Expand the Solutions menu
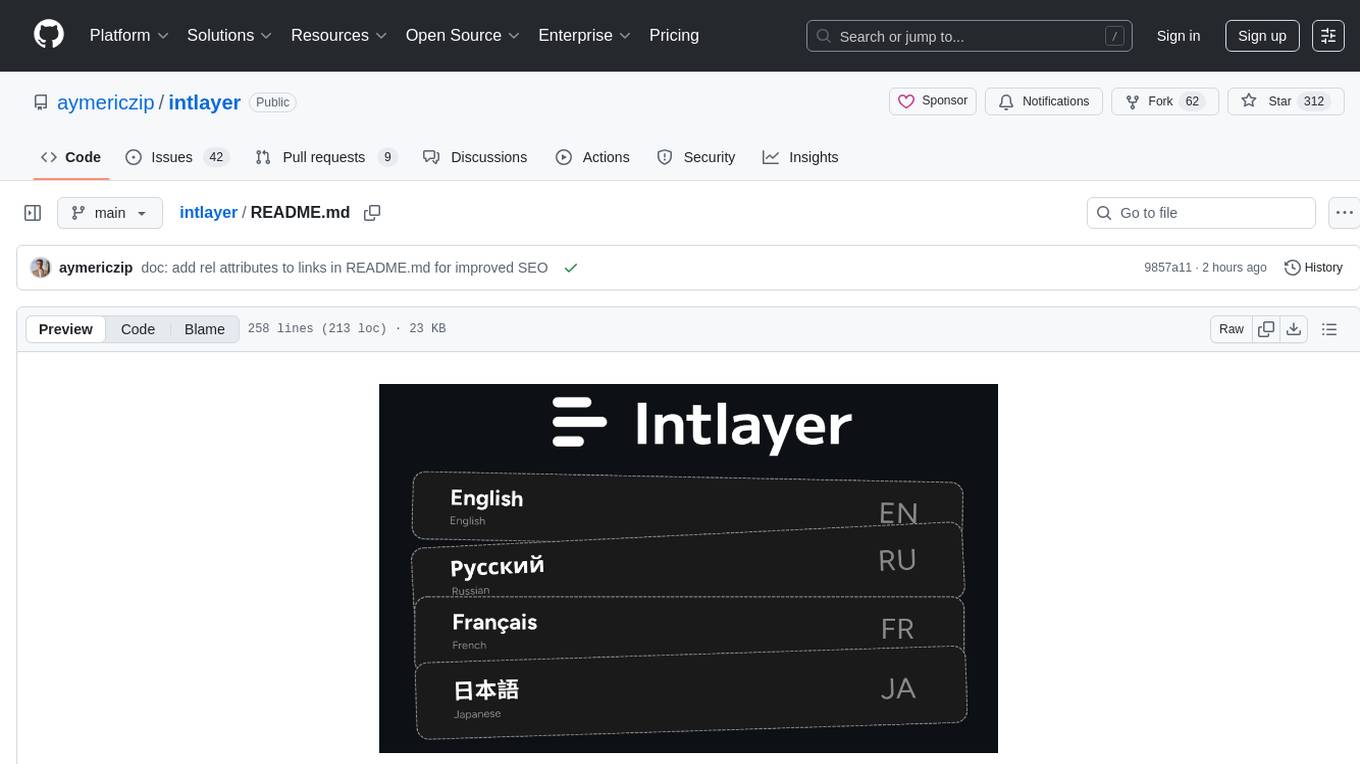Screen dimensions: 1360x764 [x=229, y=35]
